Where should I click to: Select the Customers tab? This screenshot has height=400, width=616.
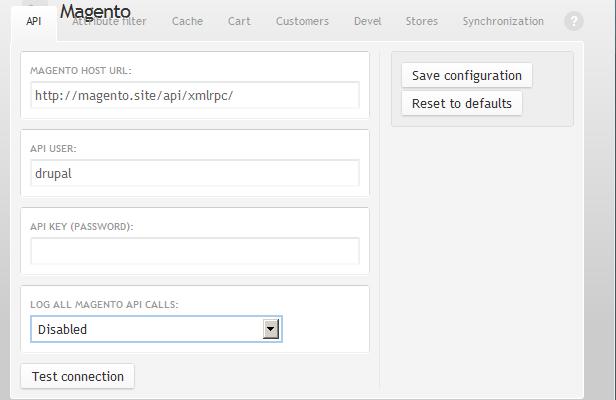click(x=302, y=21)
